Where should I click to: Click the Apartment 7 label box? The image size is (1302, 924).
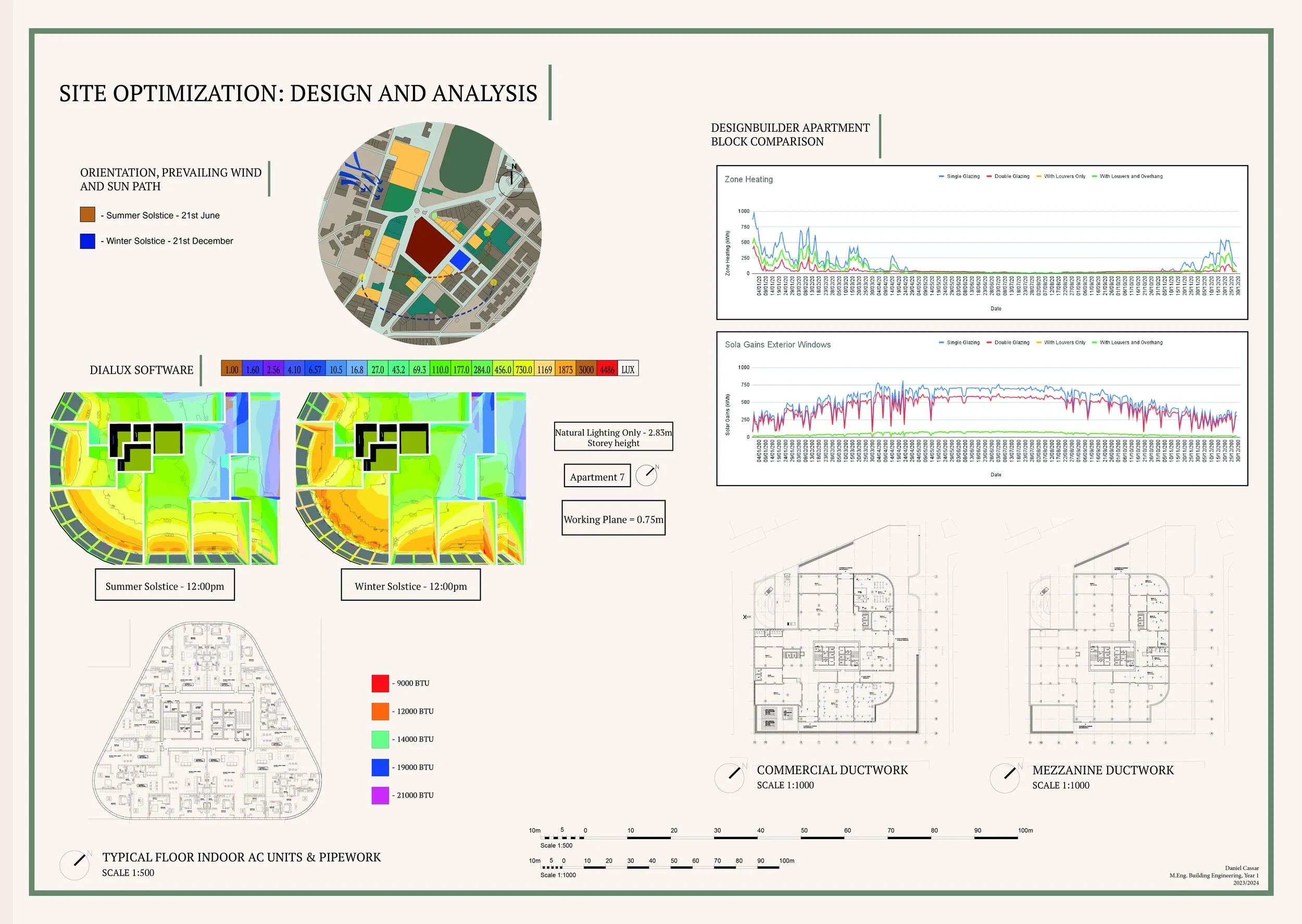[597, 476]
